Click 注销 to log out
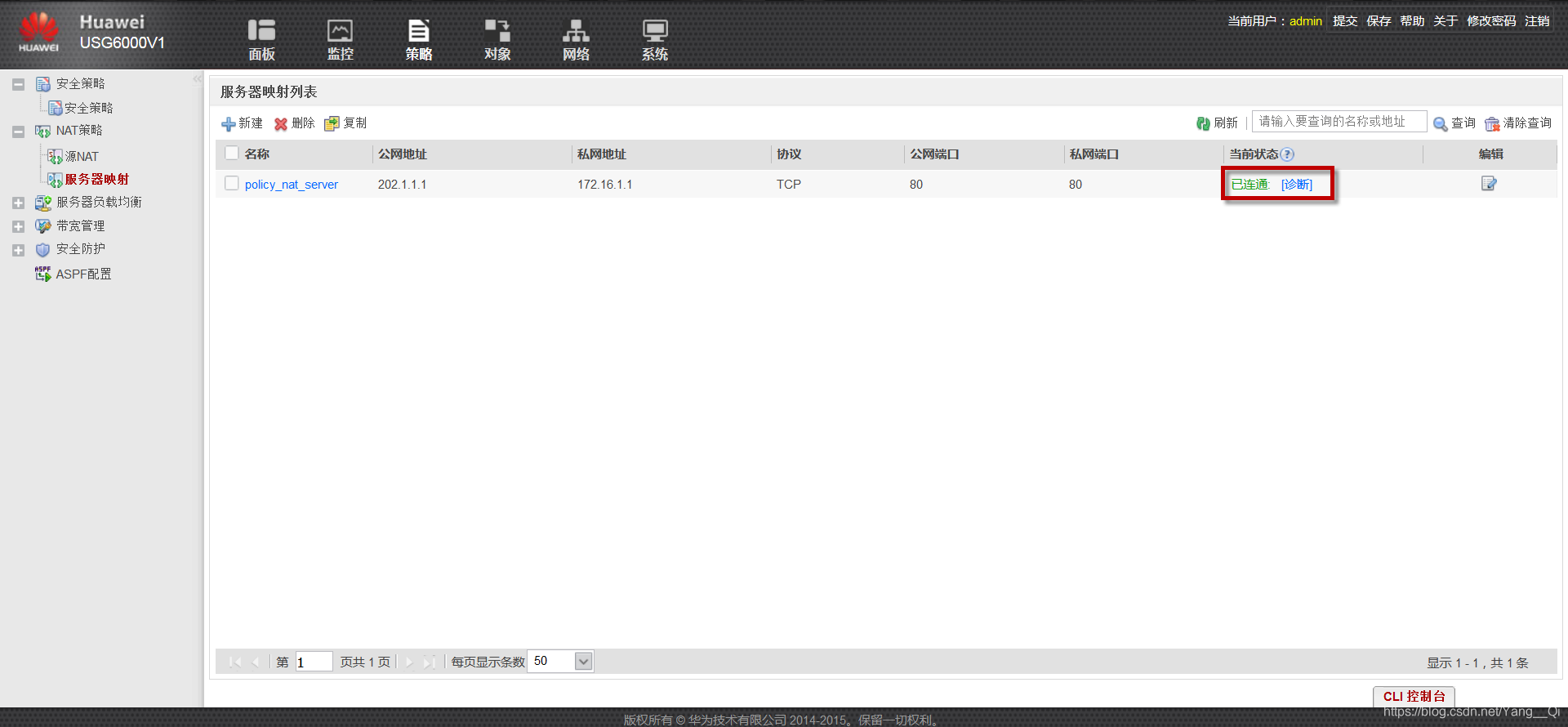The image size is (1568, 727). coord(1537,21)
